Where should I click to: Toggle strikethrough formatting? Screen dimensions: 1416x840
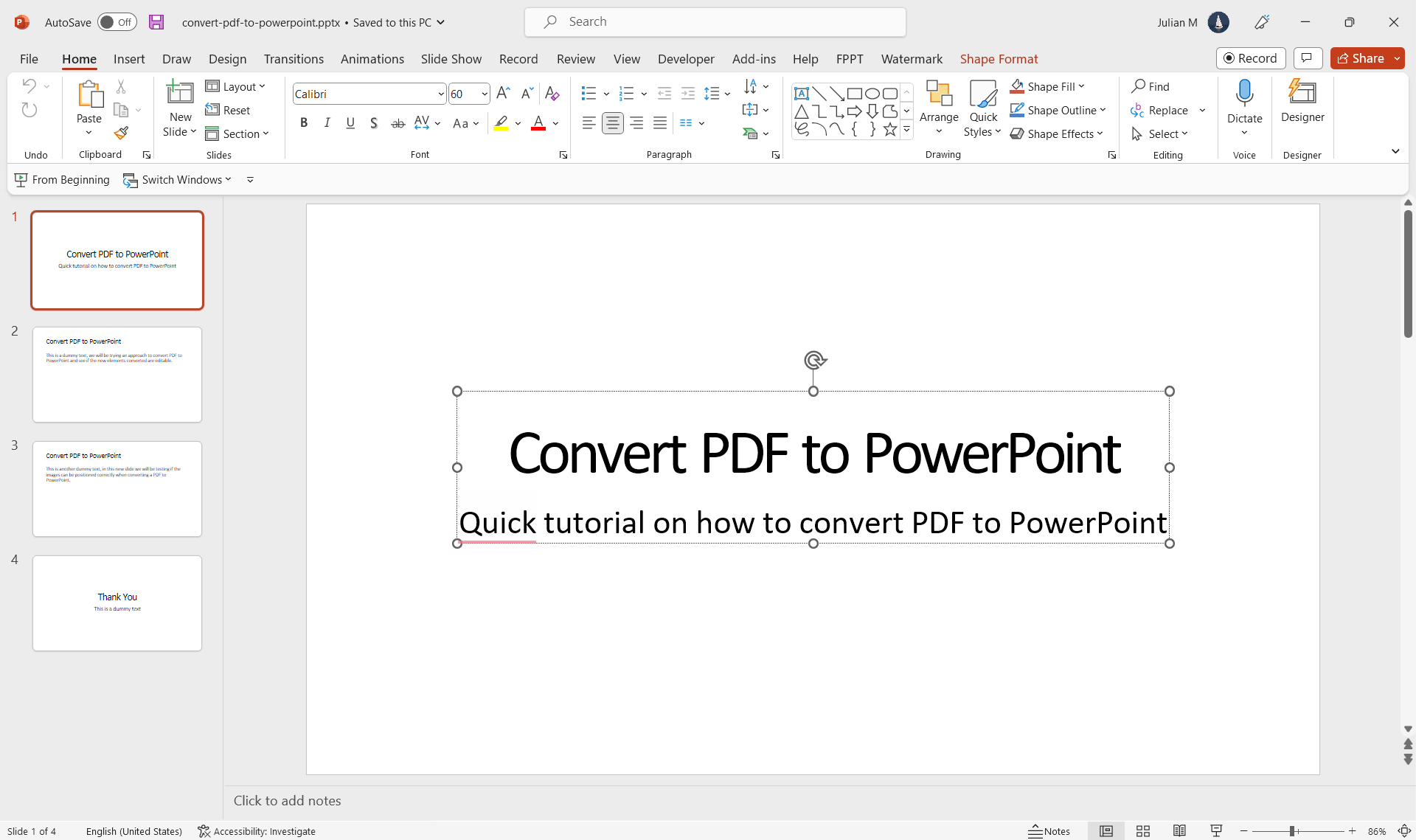tap(398, 122)
